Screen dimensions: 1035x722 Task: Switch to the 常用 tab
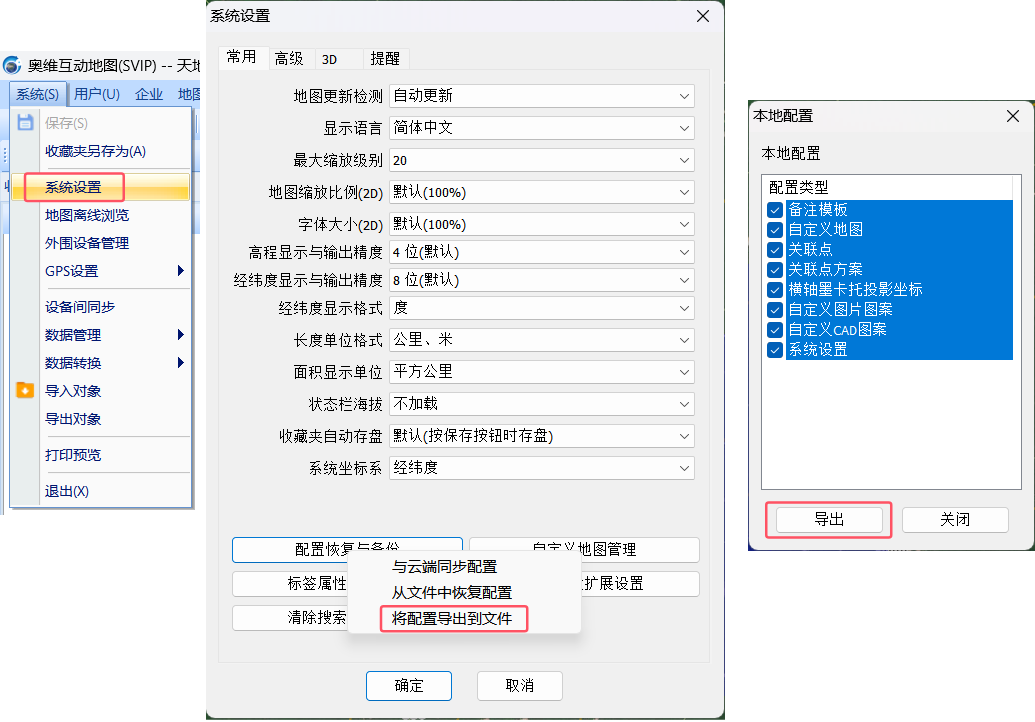tap(242, 57)
